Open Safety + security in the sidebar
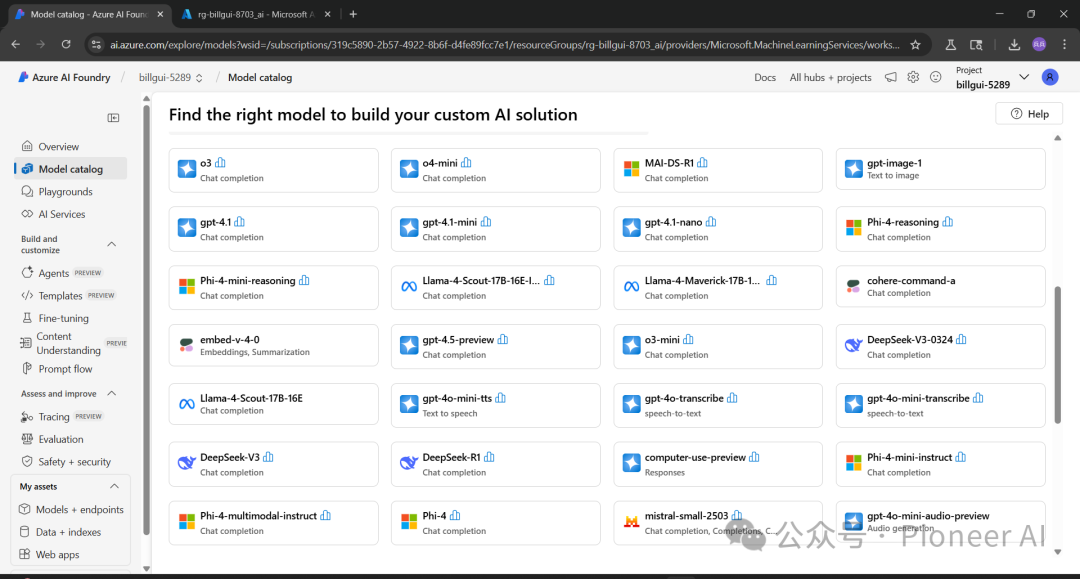The width and height of the screenshot is (1080, 579). pyautogui.click(x=70, y=462)
